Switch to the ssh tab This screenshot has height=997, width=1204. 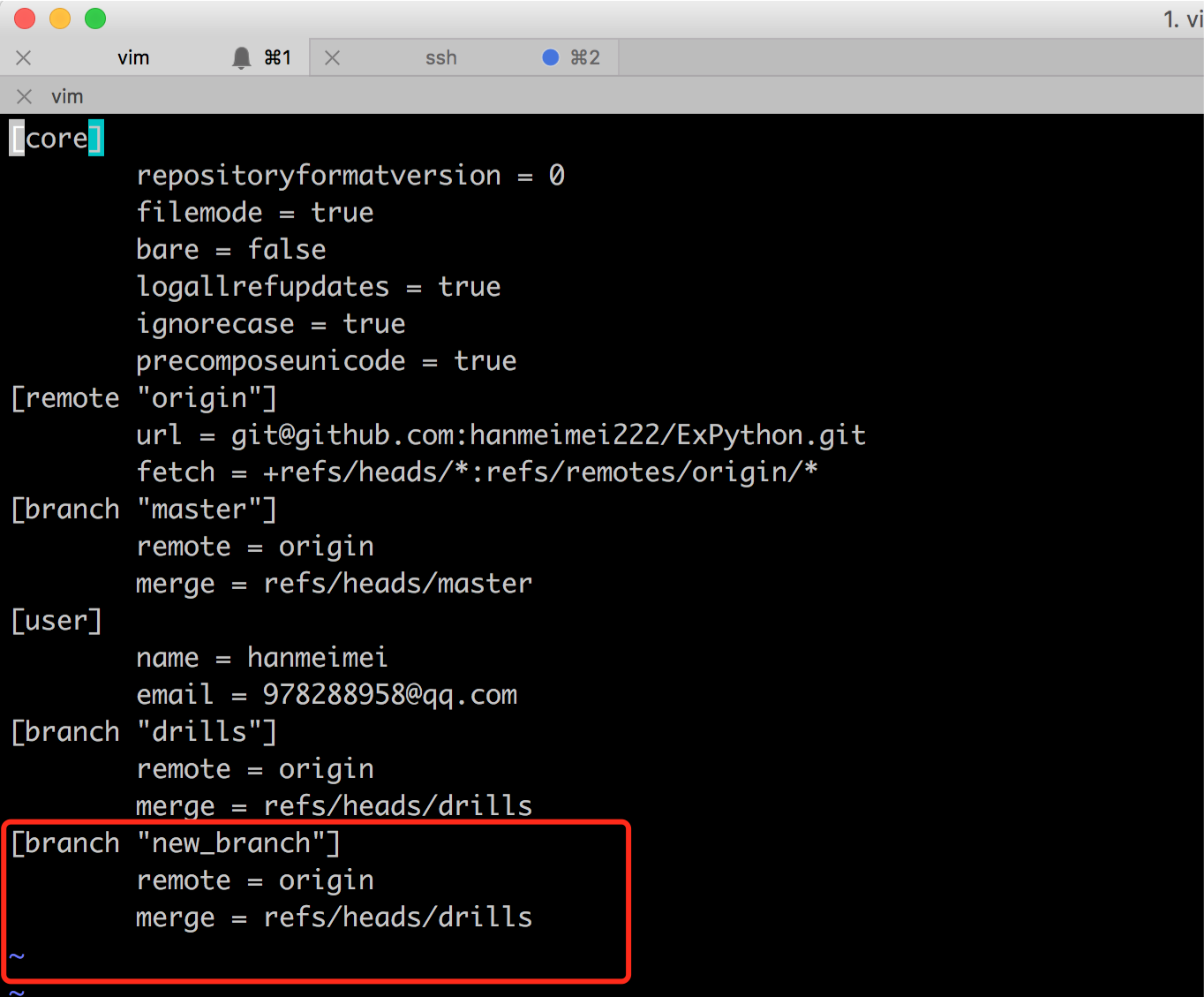(440, 58)
